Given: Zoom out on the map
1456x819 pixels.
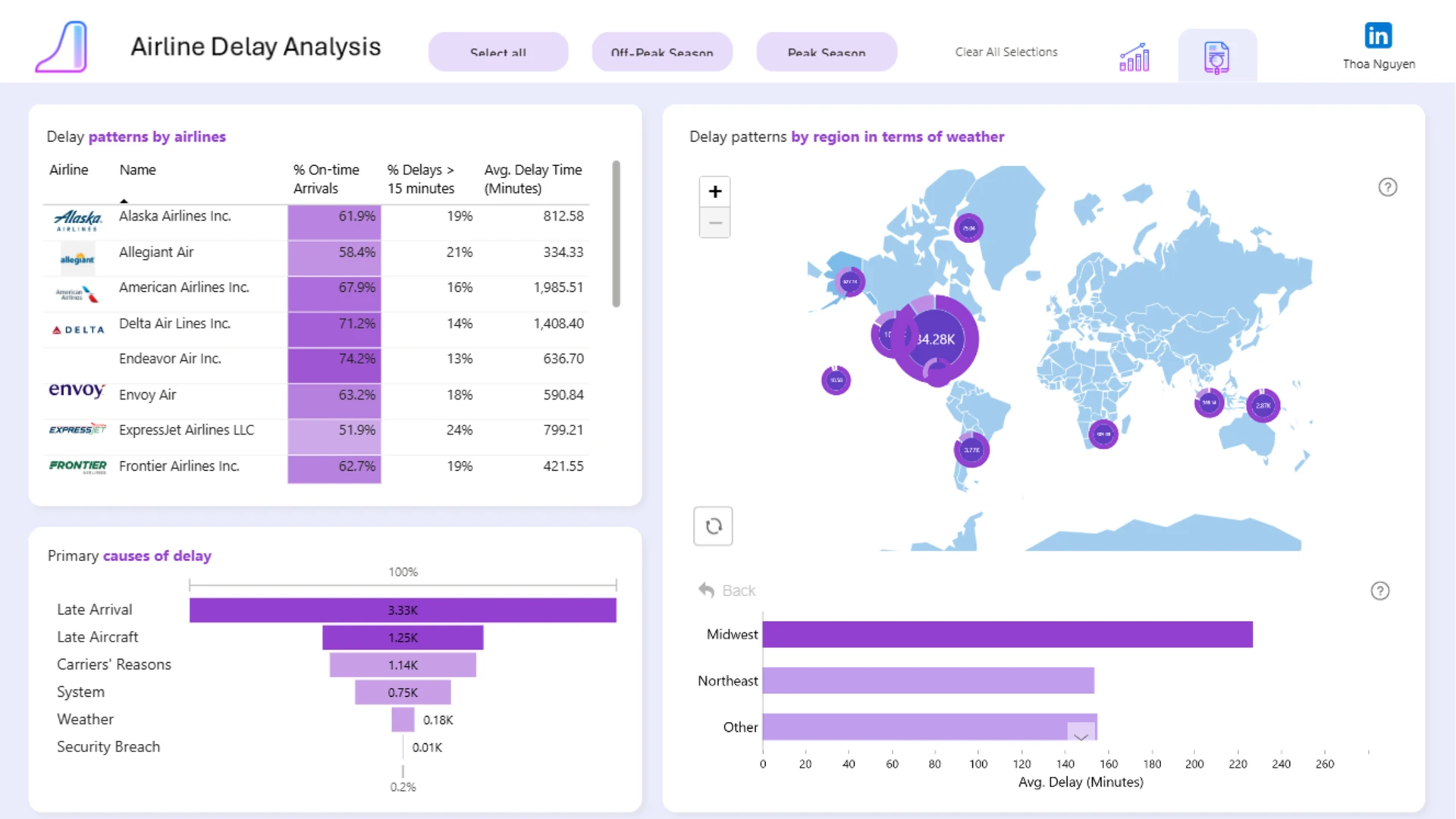Looking at the screenshot, I should coord(714,223).
